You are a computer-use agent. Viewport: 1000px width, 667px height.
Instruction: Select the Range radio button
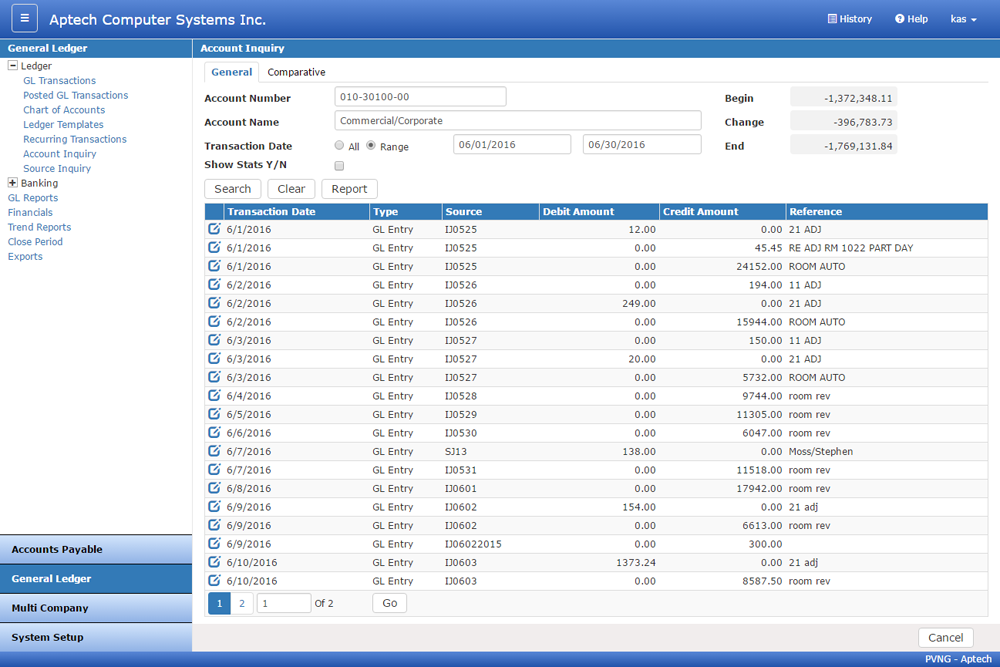click(x=370, y=144)
